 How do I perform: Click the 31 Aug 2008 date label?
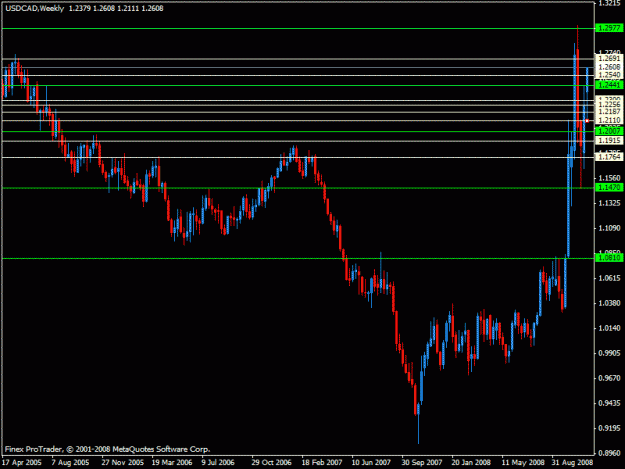click(572, 463)
